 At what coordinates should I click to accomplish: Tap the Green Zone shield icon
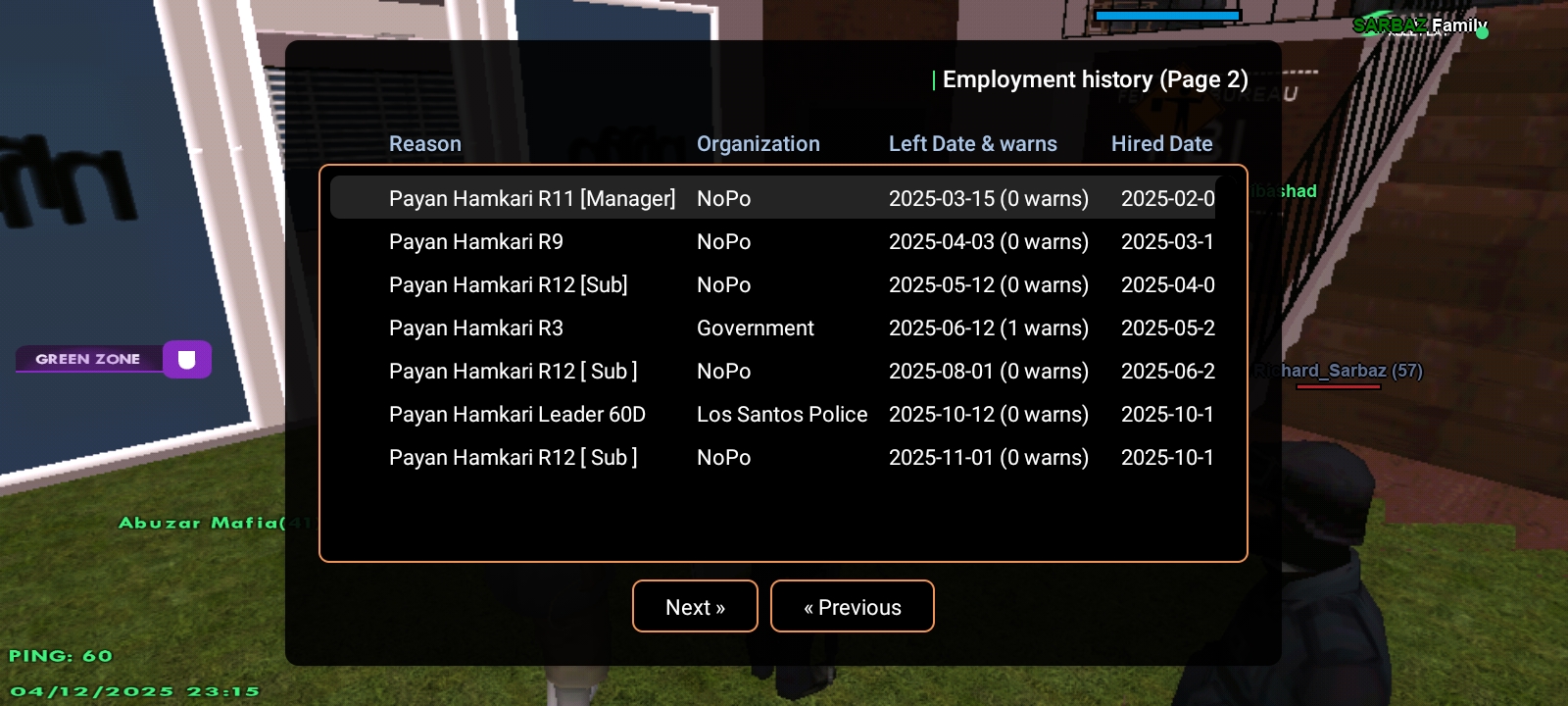186,360
